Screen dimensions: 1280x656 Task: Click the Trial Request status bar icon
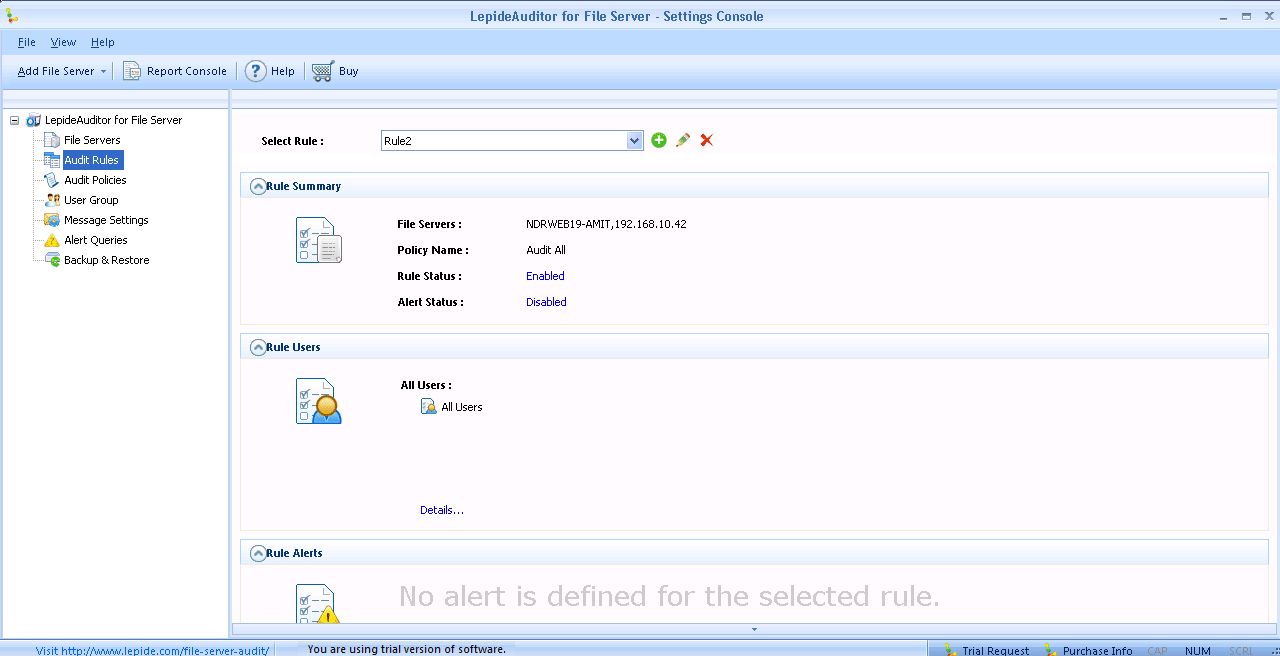(951, 650)
